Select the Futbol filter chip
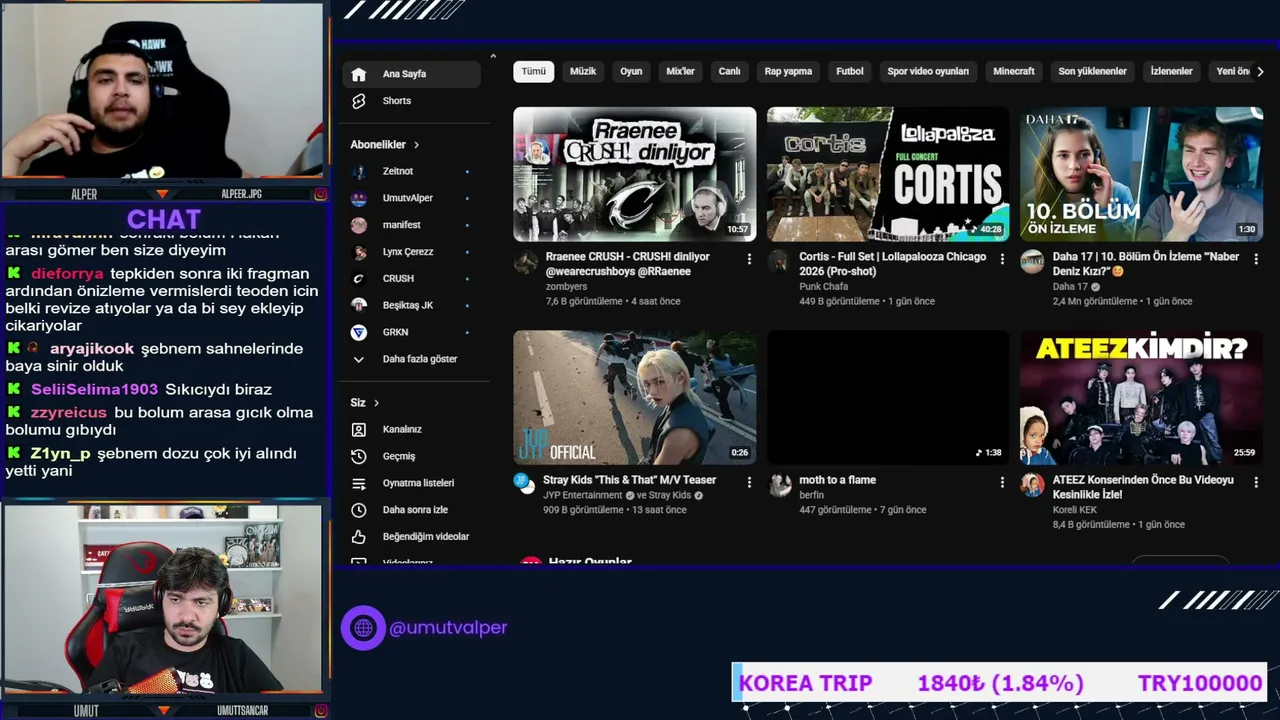 click(850, 72)
